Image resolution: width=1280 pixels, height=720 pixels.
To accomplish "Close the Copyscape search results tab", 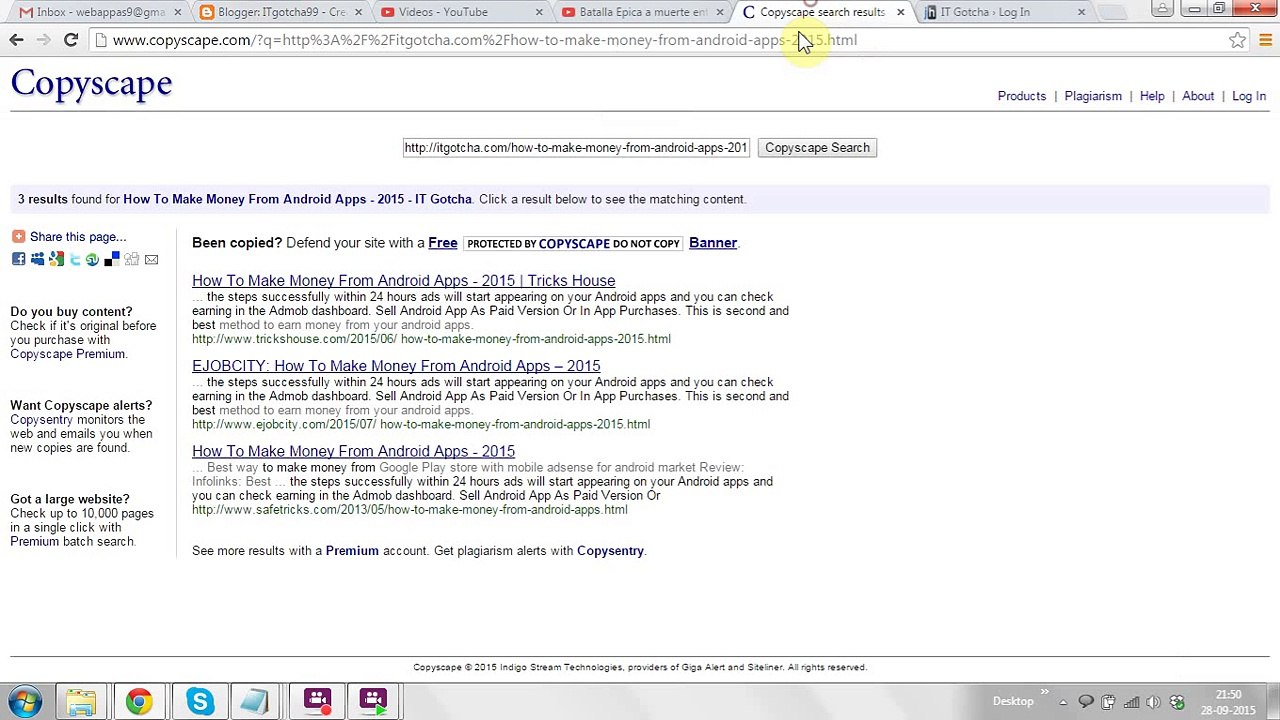I will (900, 12).
